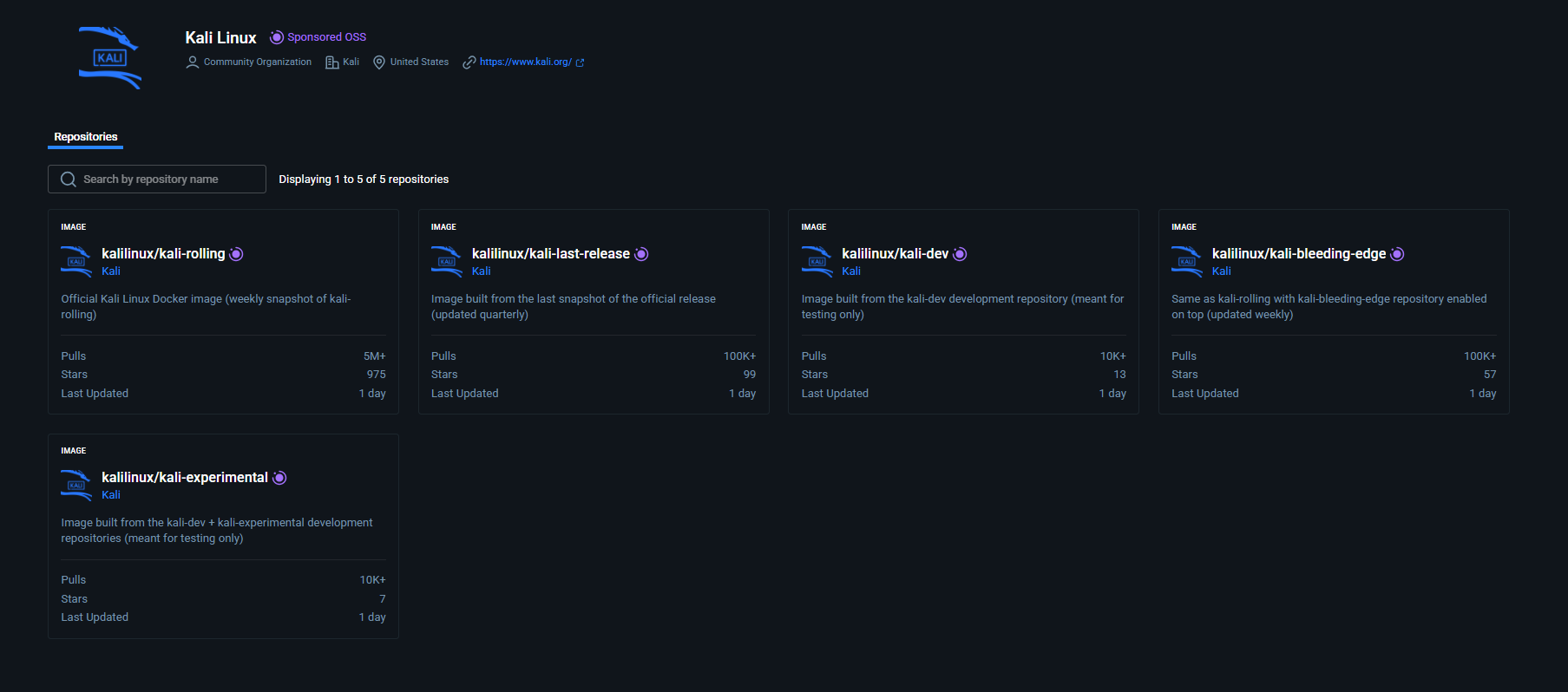The width and height of the screenshot is (1568, 692).
Task: Click the kali-experimental repository logo
Action: [76, 485]
